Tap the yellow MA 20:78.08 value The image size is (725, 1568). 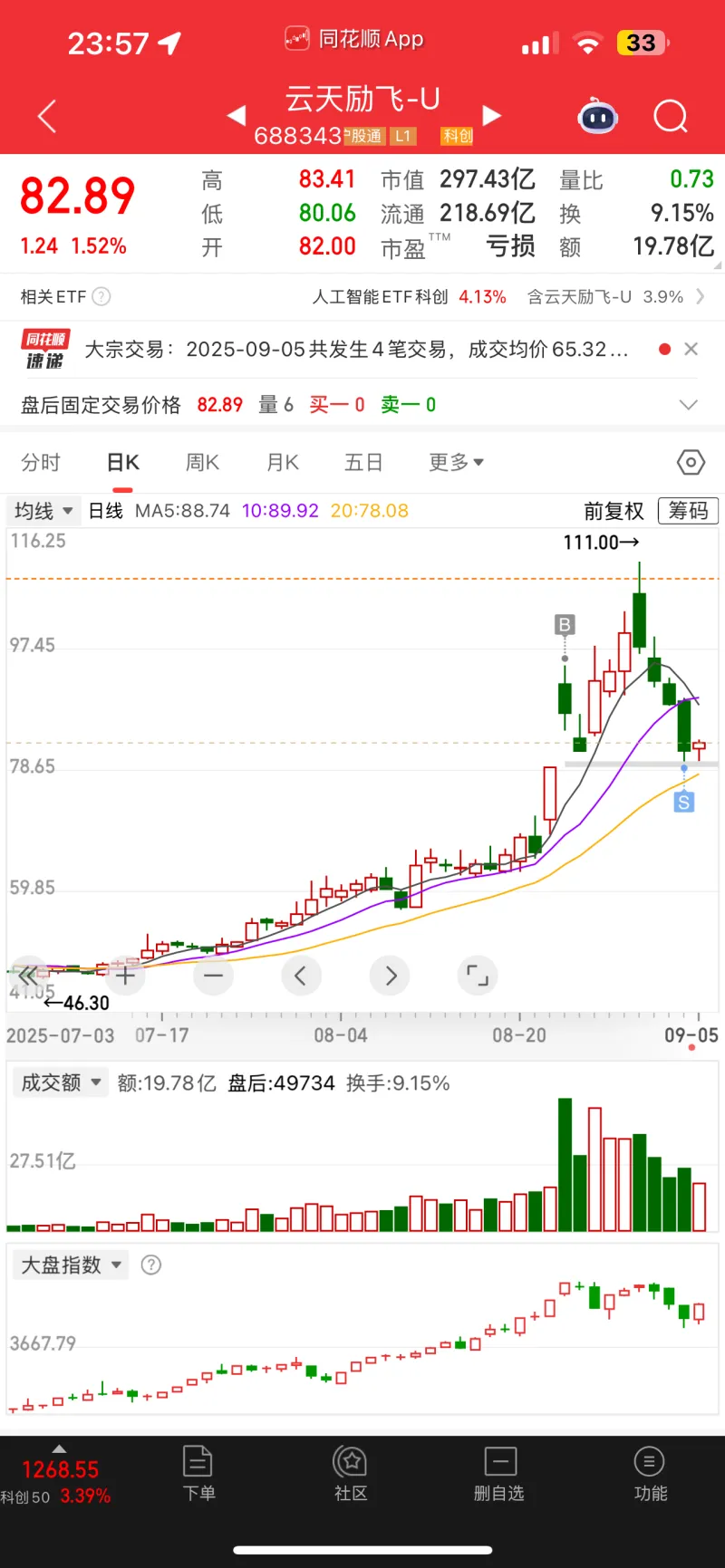point(370,511)
